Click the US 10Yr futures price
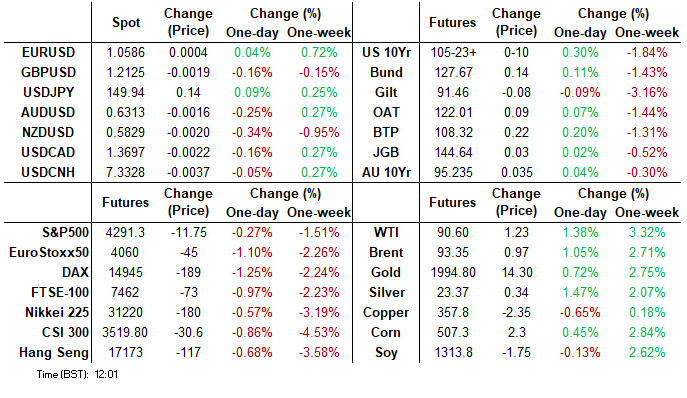 (x=453, y=52)
